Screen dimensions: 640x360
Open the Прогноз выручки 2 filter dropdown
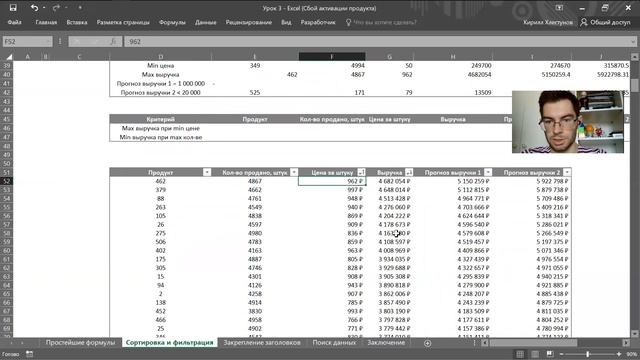pos(567,173)
